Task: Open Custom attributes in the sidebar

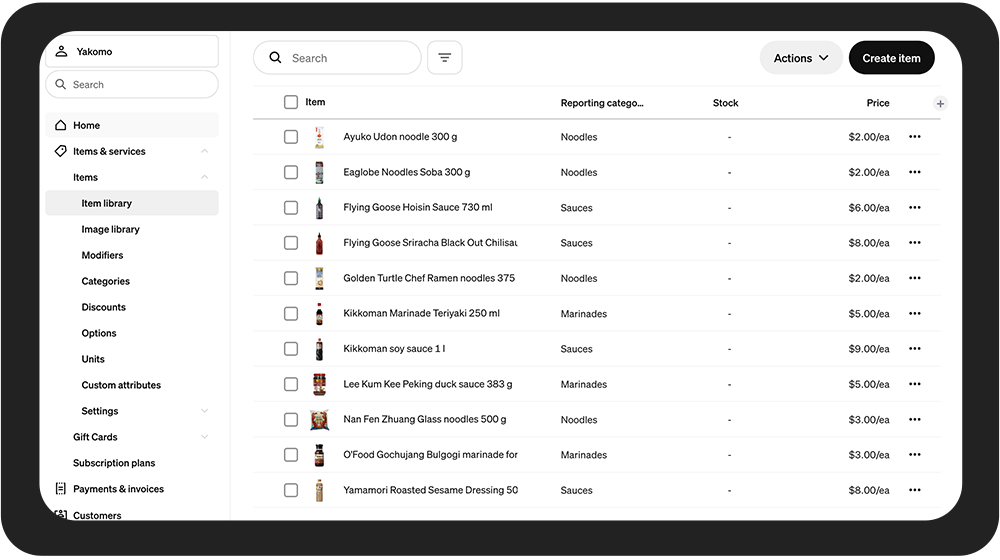Action: pyautogui.click(x=121, y=385)
